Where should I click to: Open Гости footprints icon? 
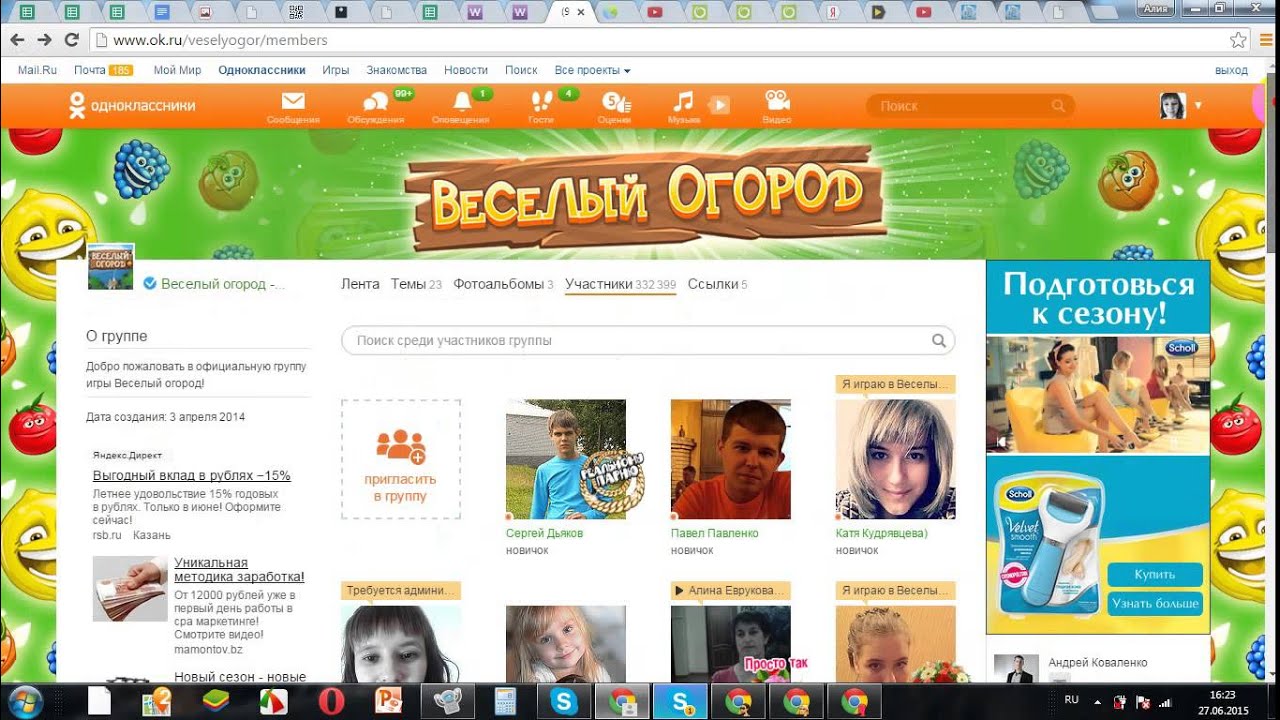(x=541, y=102)
